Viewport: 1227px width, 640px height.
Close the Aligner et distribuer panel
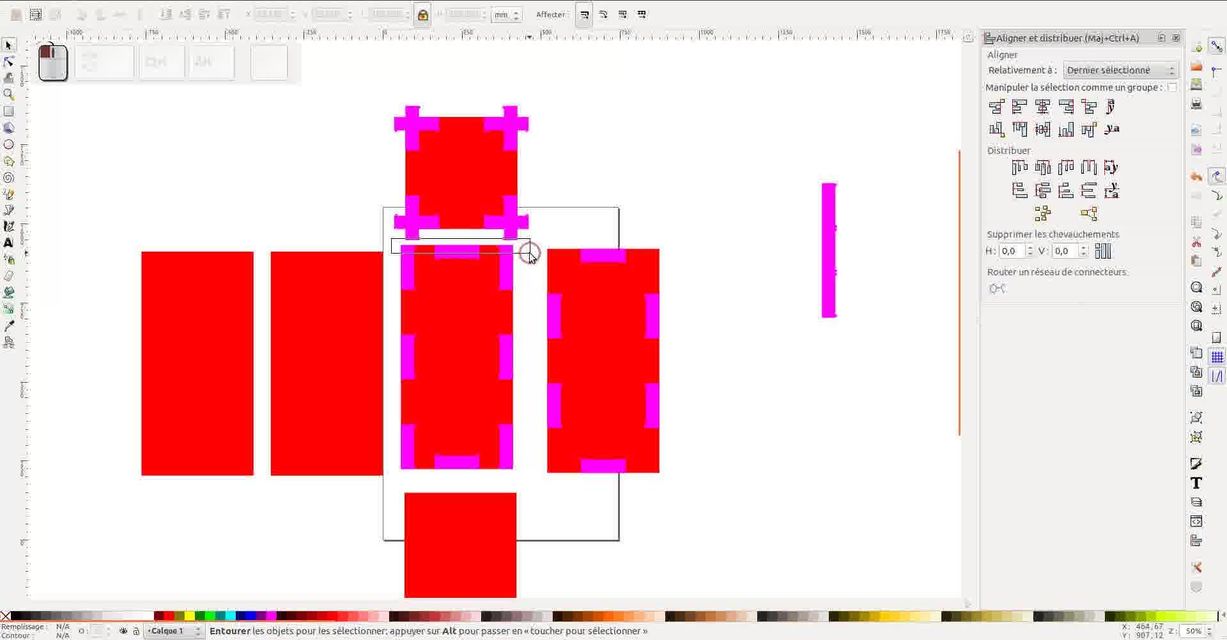pos(1176,38)
